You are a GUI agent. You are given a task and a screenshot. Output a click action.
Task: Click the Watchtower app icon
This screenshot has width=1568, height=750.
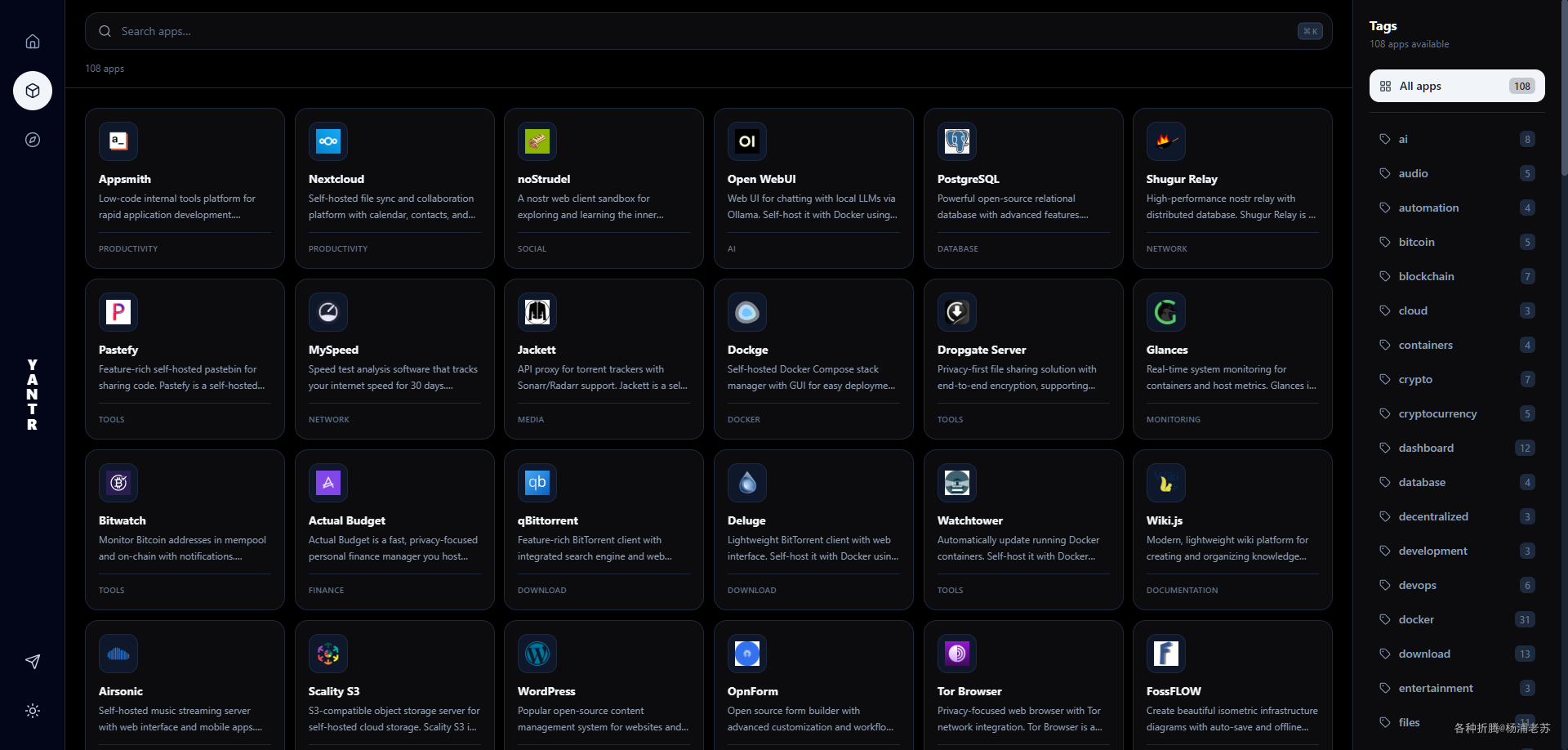click(x=957, y=483)
